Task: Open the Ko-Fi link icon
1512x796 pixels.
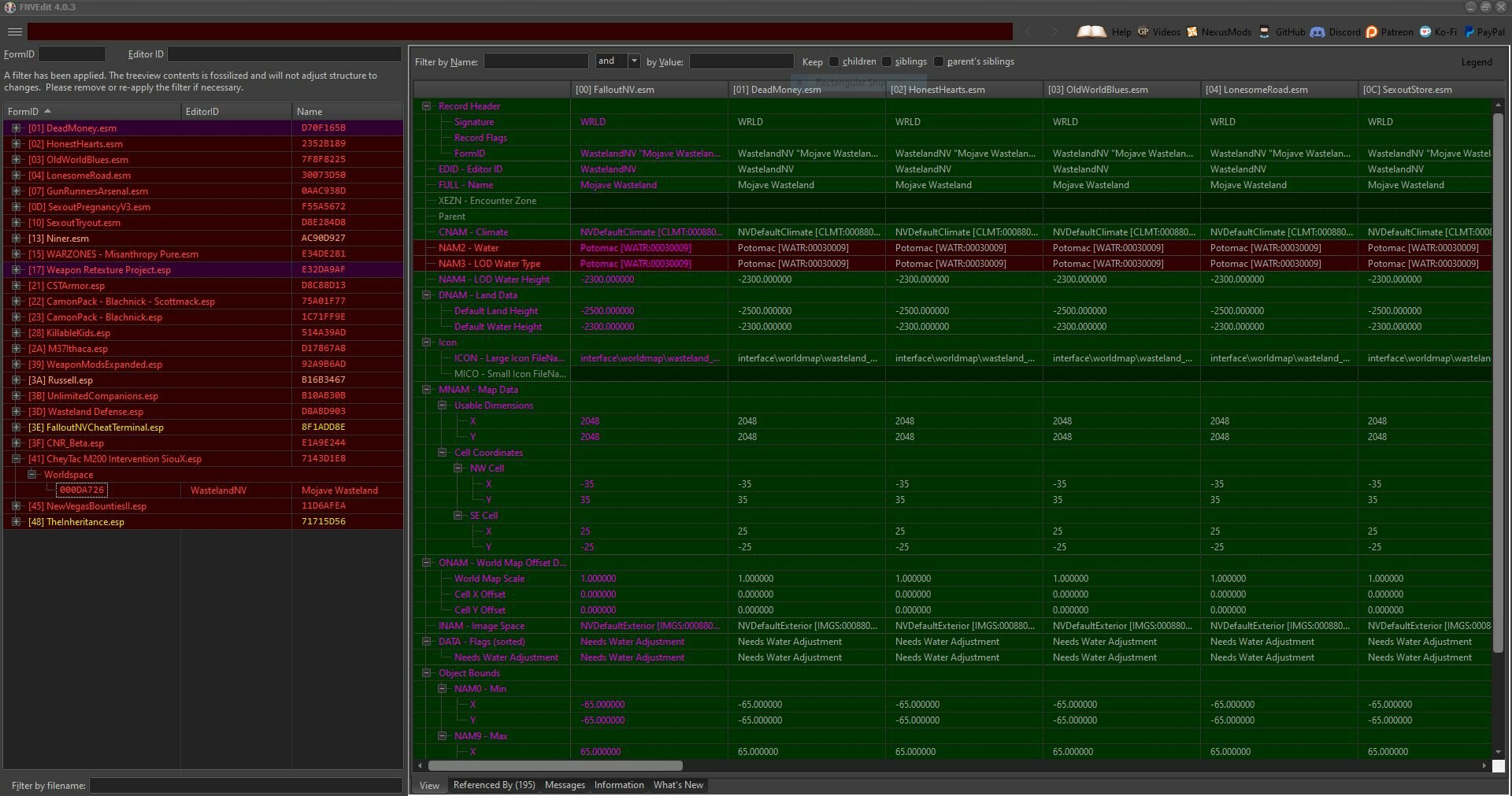Action: click(x=1425, y=31)
